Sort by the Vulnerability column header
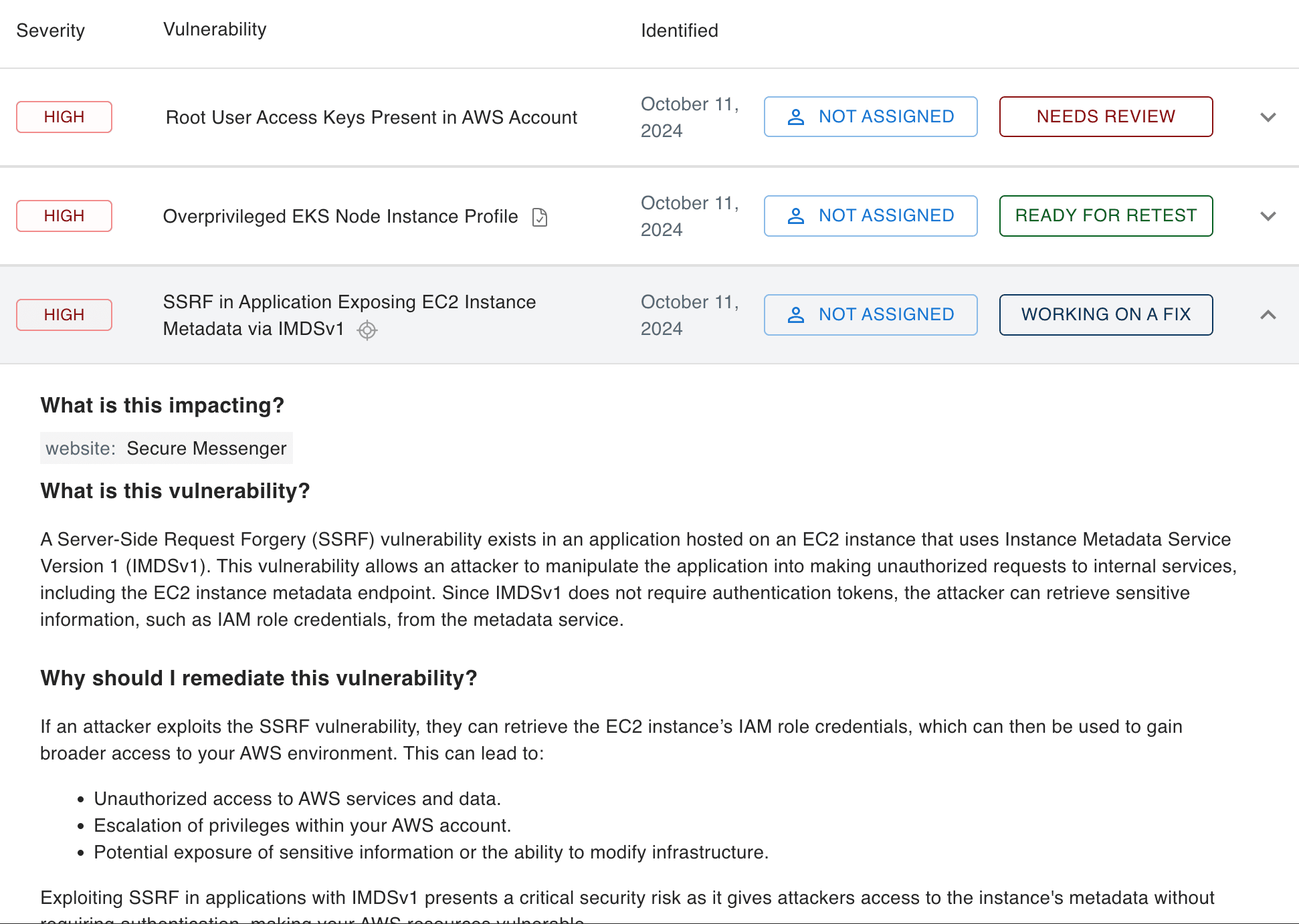 pos(215,29)
